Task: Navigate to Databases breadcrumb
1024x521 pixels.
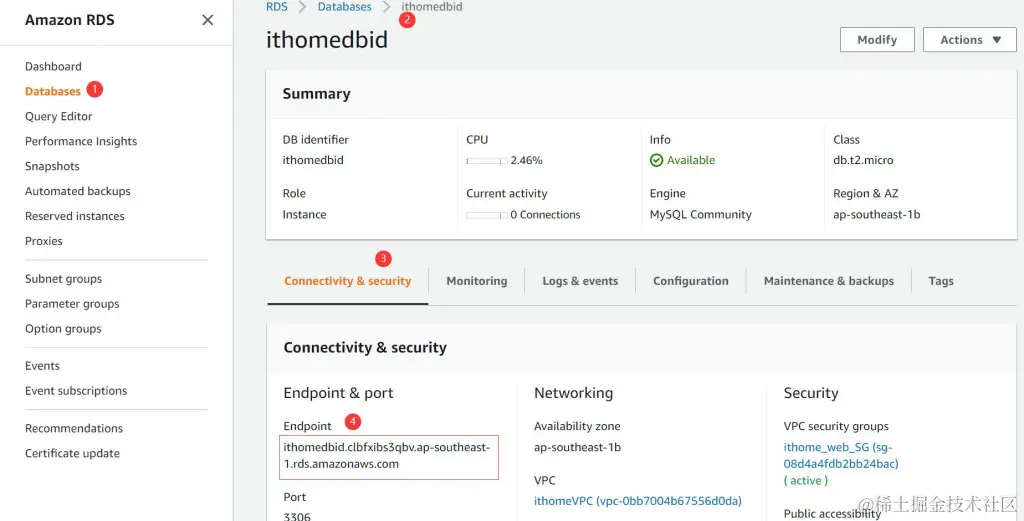Action: [344, 7]
